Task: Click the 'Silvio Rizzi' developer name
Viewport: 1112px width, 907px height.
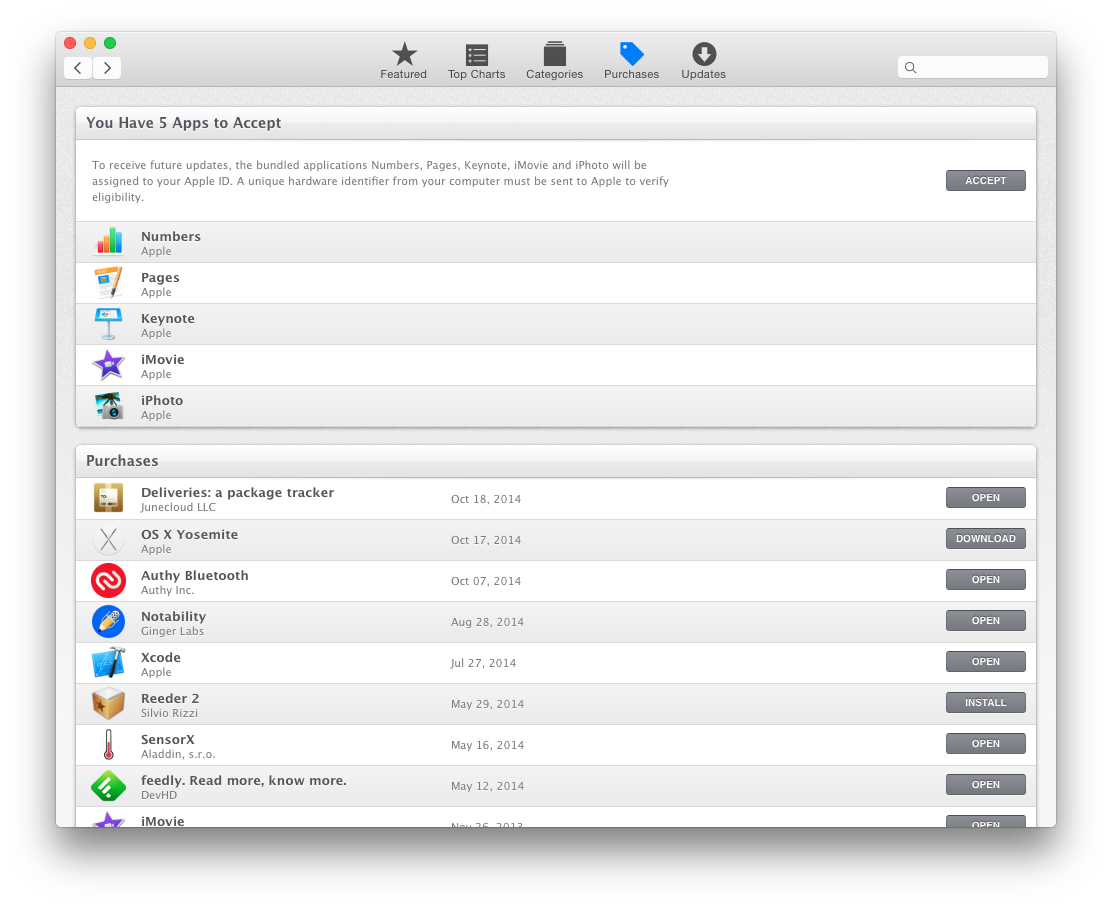Action: click(169, 713)
